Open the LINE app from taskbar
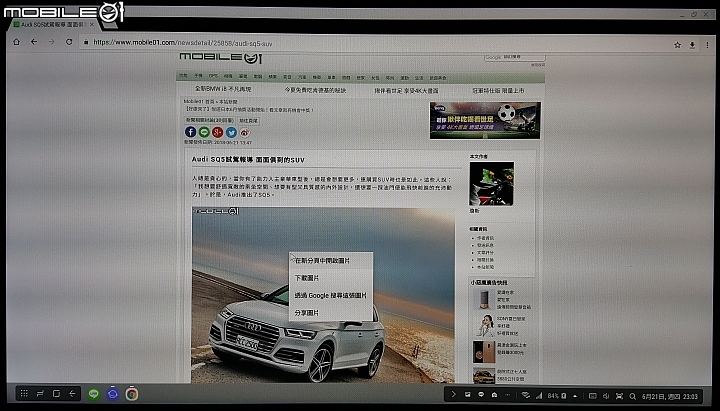 pos(94,394)
